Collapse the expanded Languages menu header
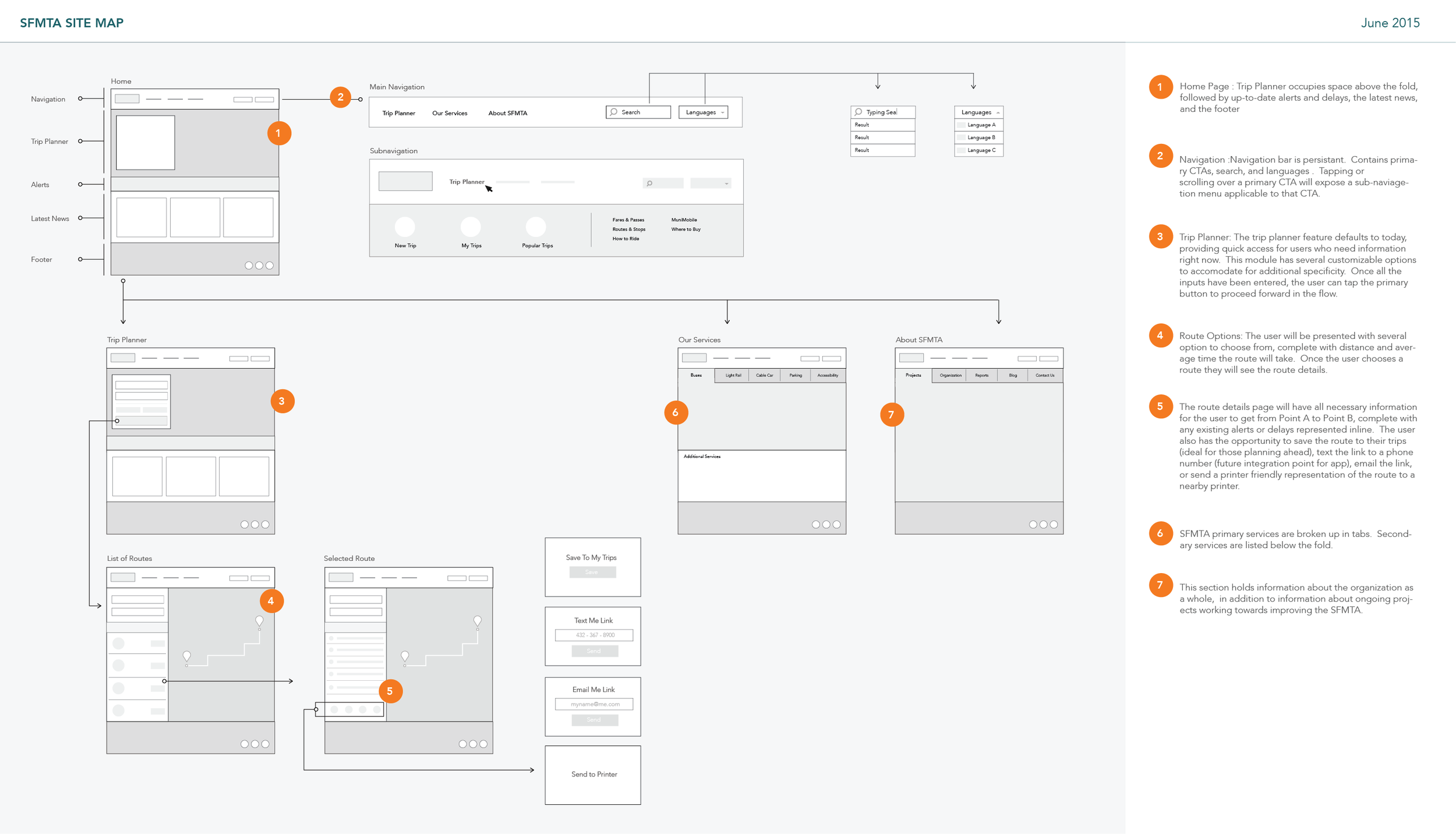This screenshot has width=1456, height=834. tap(979, 112)
